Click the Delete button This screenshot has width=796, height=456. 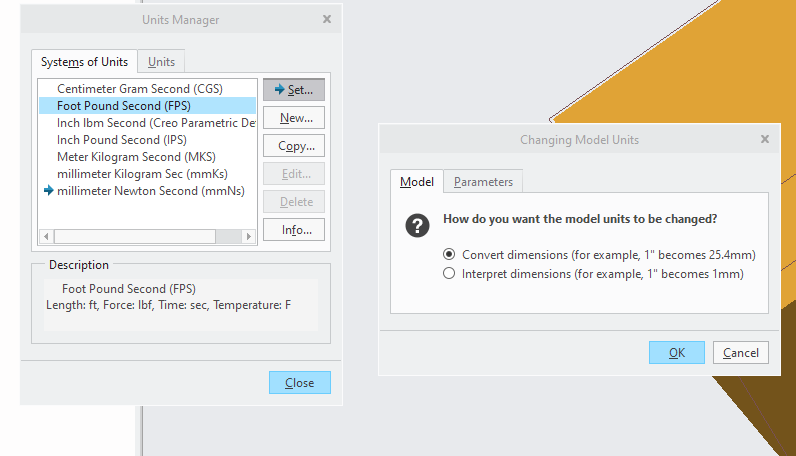coord(293,202)
